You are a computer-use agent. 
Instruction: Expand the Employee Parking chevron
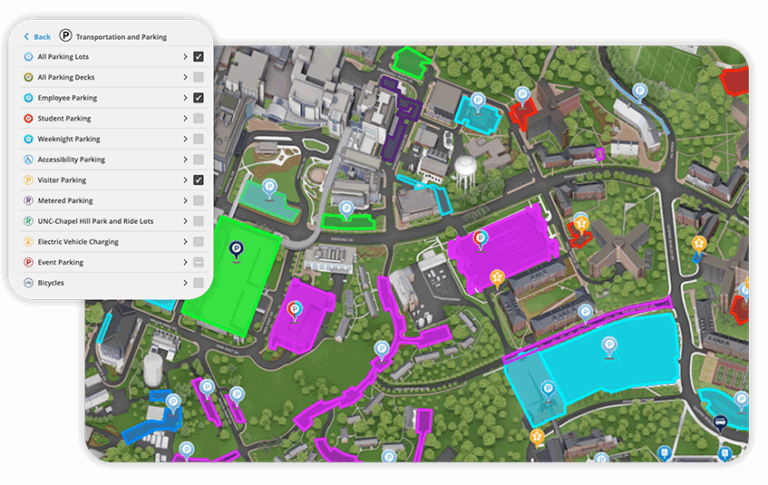click(185, 97)
